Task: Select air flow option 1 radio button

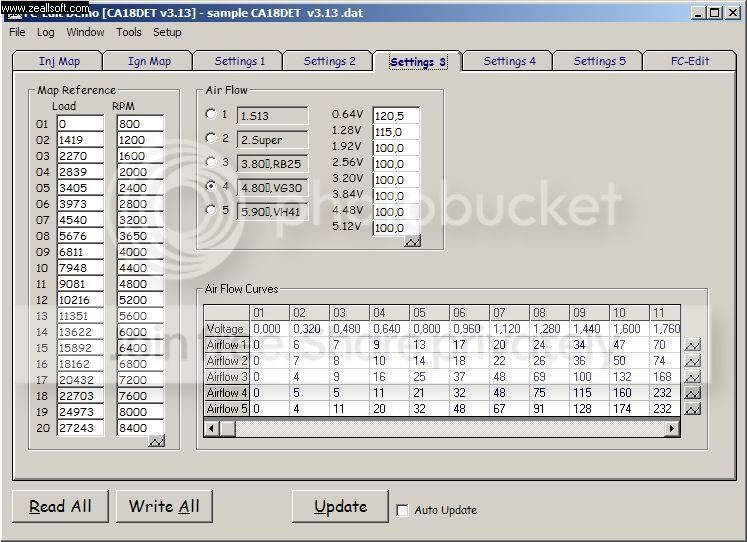Action: click(211, 114)
